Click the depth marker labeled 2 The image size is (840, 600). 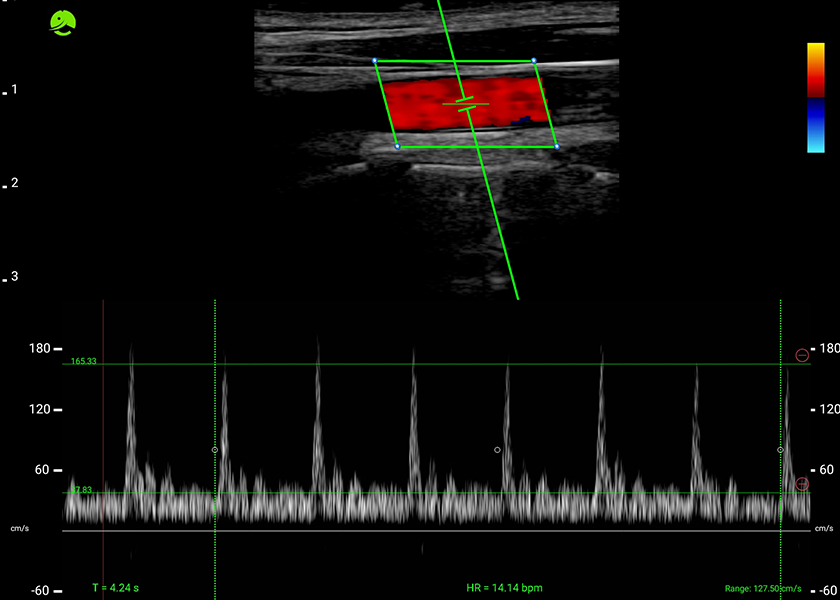coord(14,183)
